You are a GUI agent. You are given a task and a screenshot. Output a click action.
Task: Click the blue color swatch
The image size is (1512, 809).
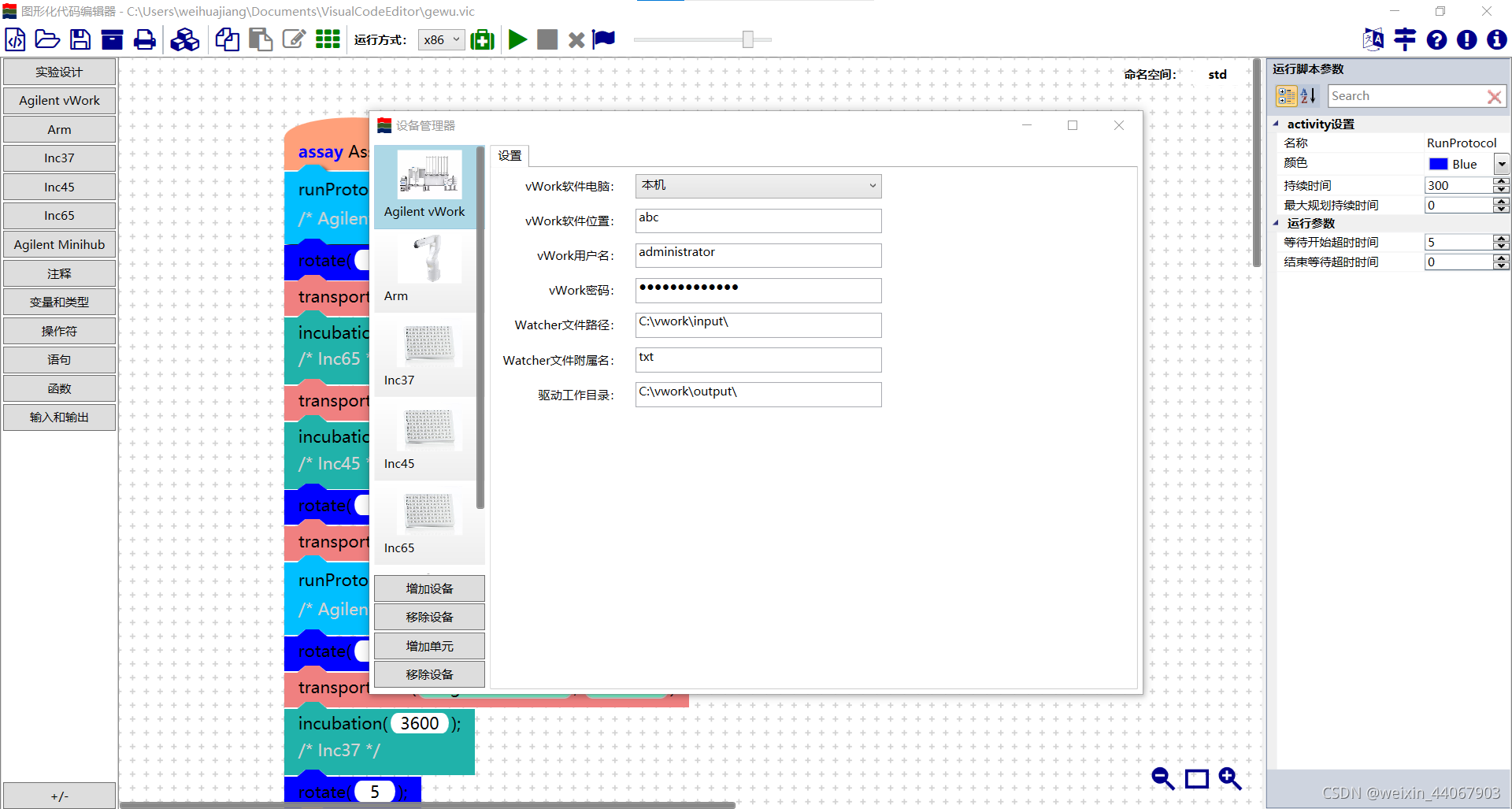[1438, 164]
